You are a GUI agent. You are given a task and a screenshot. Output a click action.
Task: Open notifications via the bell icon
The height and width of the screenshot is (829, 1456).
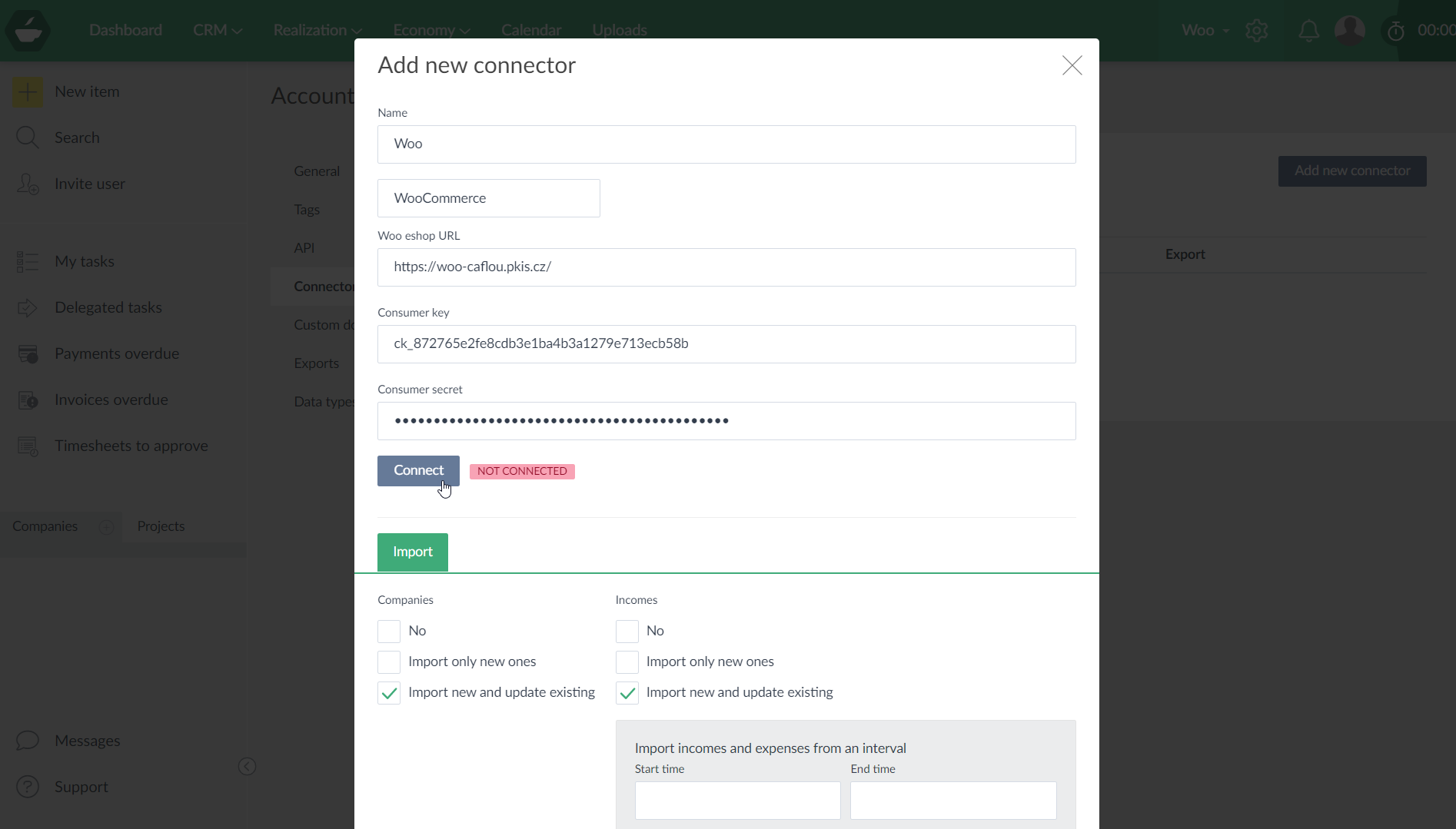[x=1308, y=31]
